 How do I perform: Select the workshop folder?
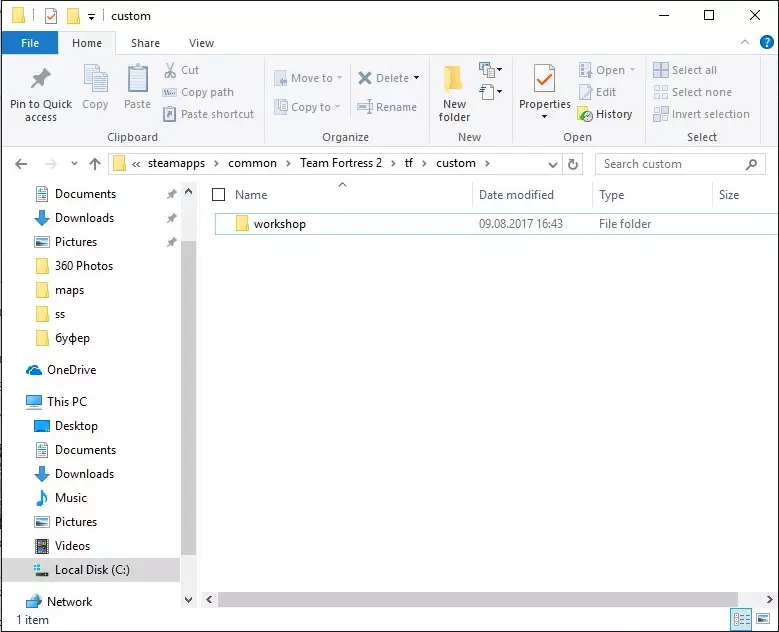[496, 224]
